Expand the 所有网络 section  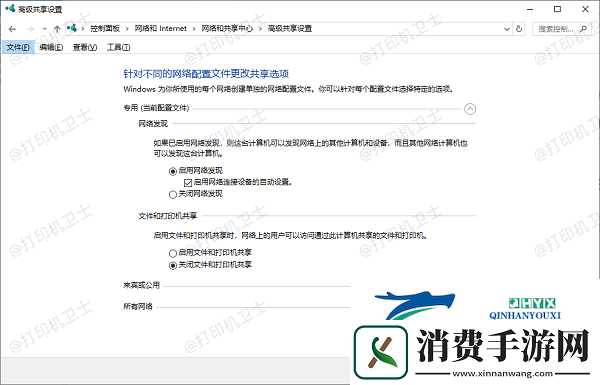pos(138,307)
